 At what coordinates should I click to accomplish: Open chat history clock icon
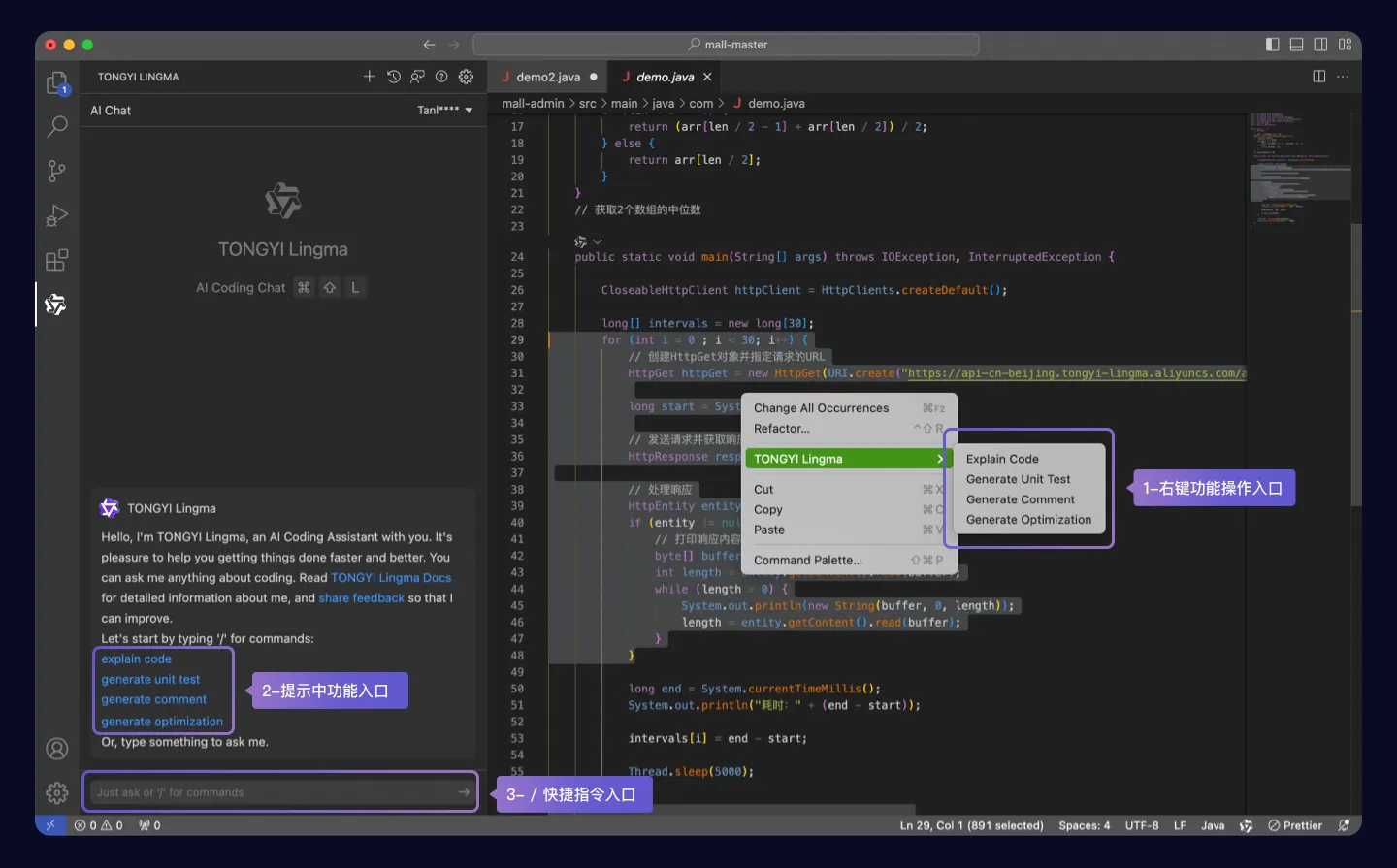393,77
